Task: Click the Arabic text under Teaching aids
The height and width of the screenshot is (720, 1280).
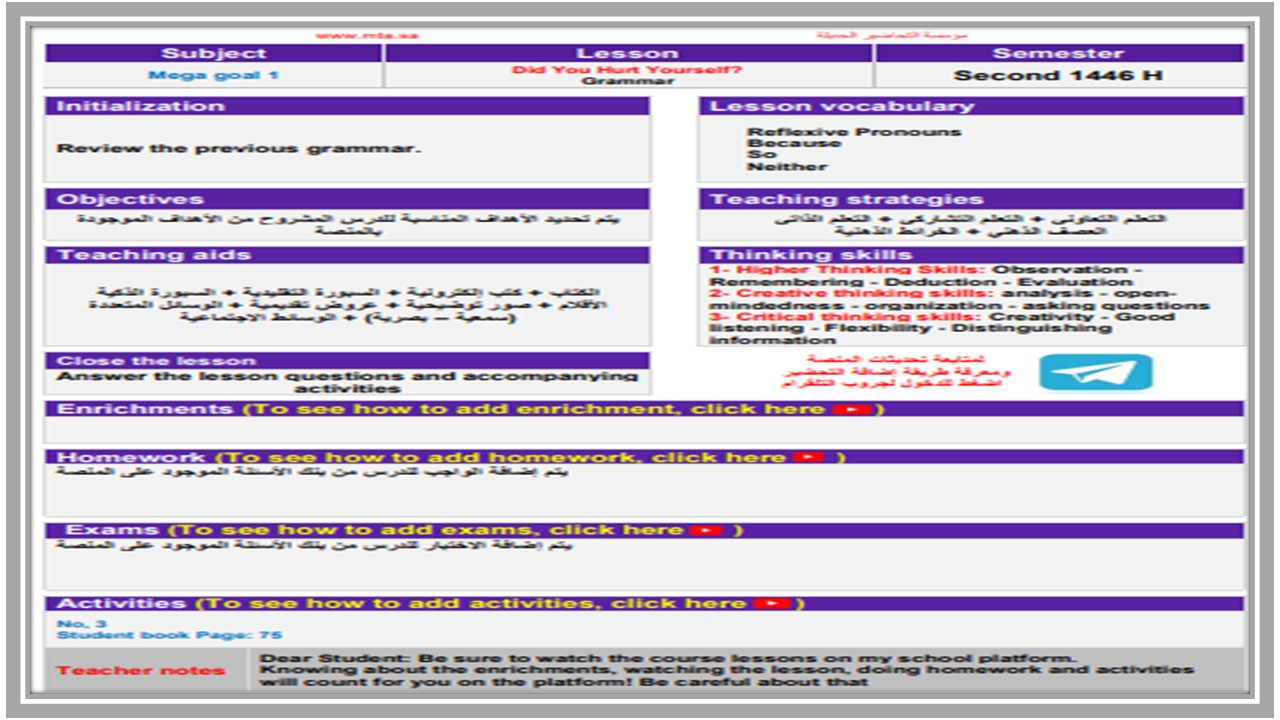Action: pos(348,304)
